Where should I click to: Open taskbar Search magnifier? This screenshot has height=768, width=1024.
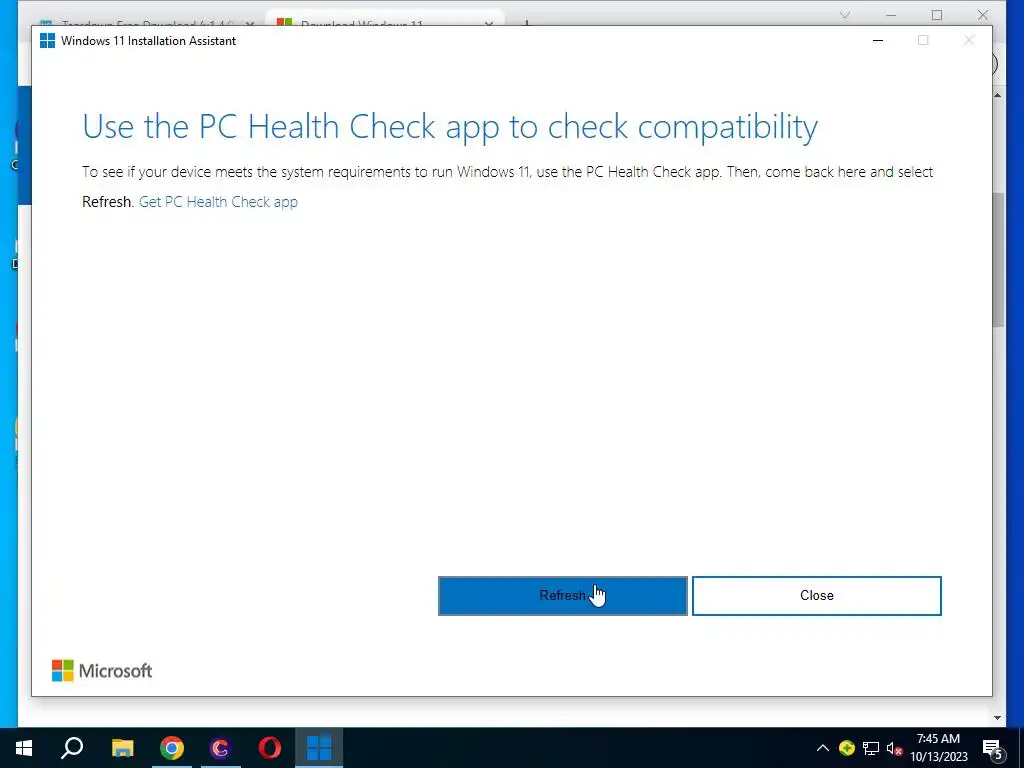(72, 748)
